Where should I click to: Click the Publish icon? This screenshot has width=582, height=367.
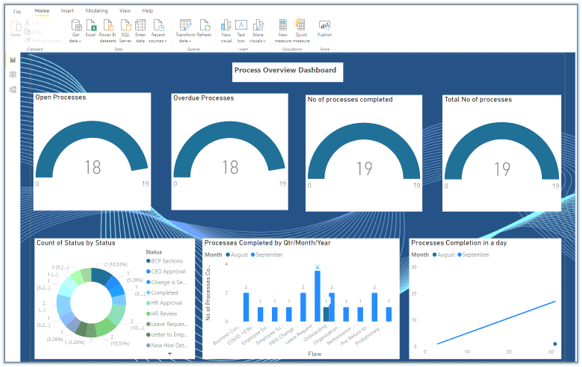click(324, 25)
